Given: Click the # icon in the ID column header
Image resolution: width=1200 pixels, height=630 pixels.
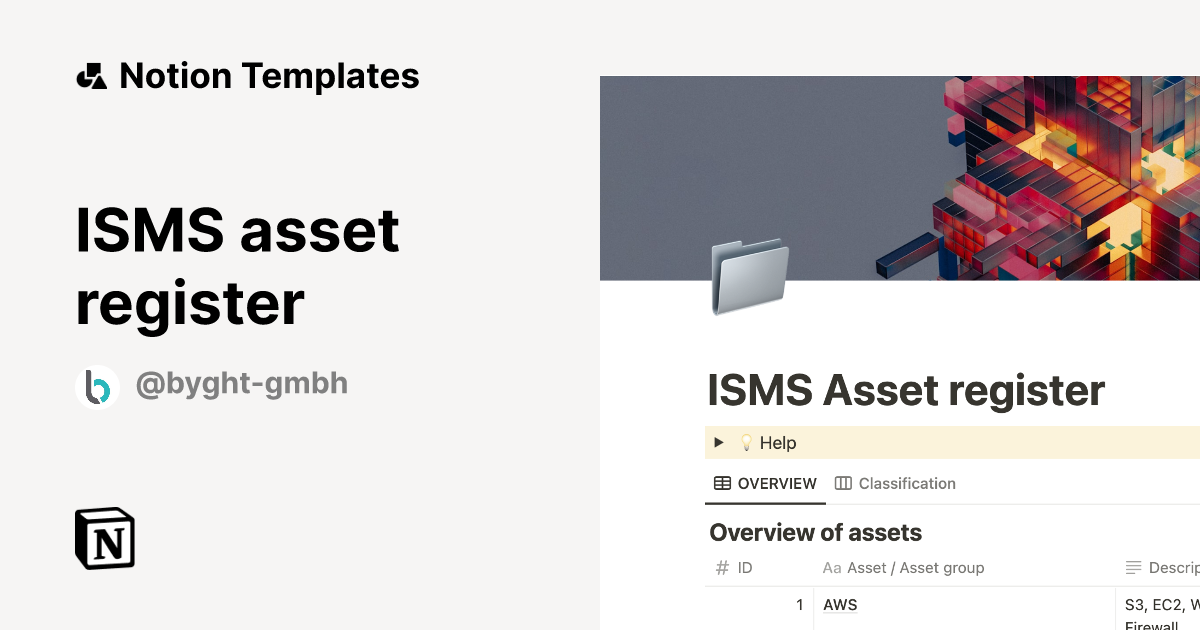Looking at the screenshot, I should point(721,567).
